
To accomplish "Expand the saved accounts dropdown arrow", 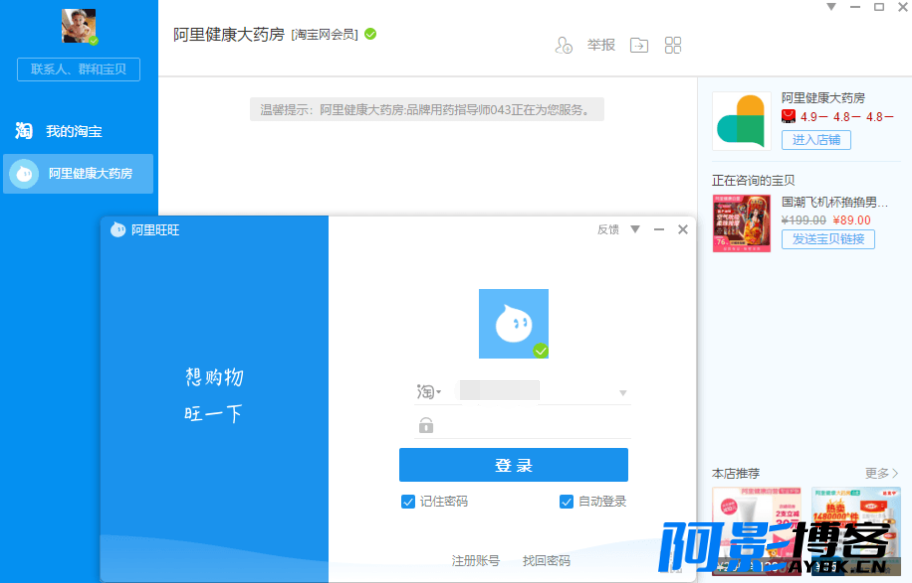I will [x=623, y=393].
